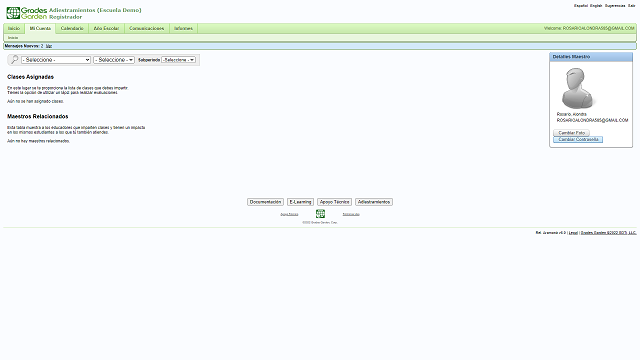
Task: Click the Apoyo Técnico button
Action: [334, 202]
